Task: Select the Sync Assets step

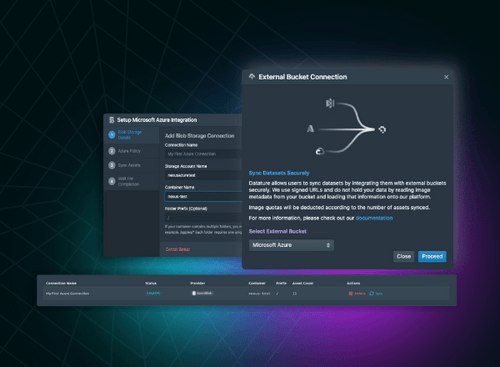Action: [131, 165]
